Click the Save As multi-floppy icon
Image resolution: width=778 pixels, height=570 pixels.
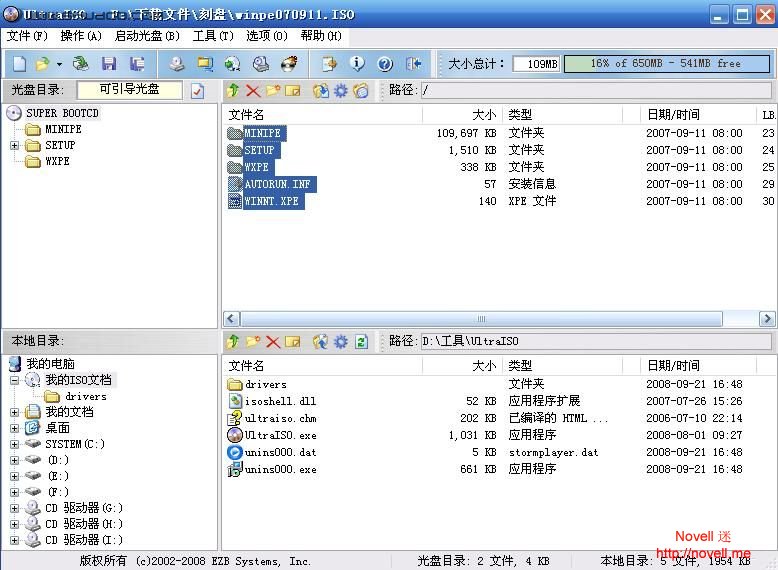coord(137,63)
